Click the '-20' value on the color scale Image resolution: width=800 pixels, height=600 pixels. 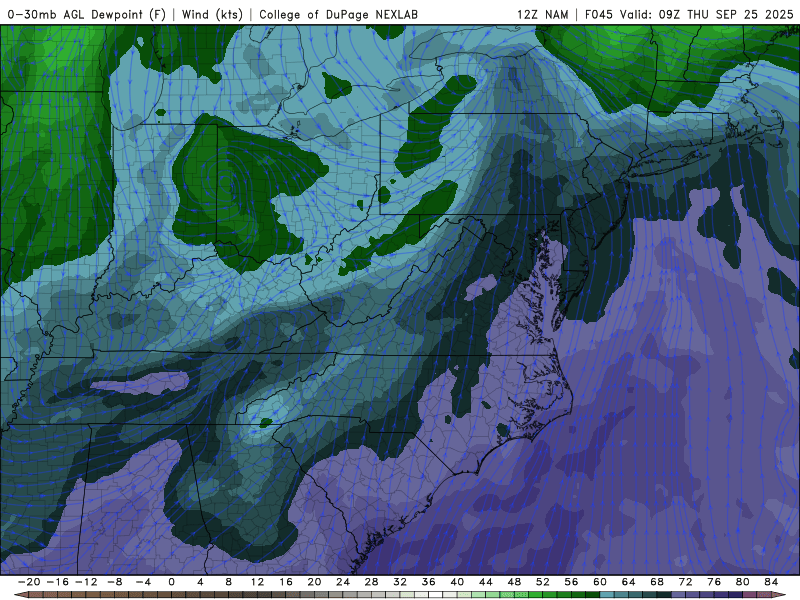[29, 582]
